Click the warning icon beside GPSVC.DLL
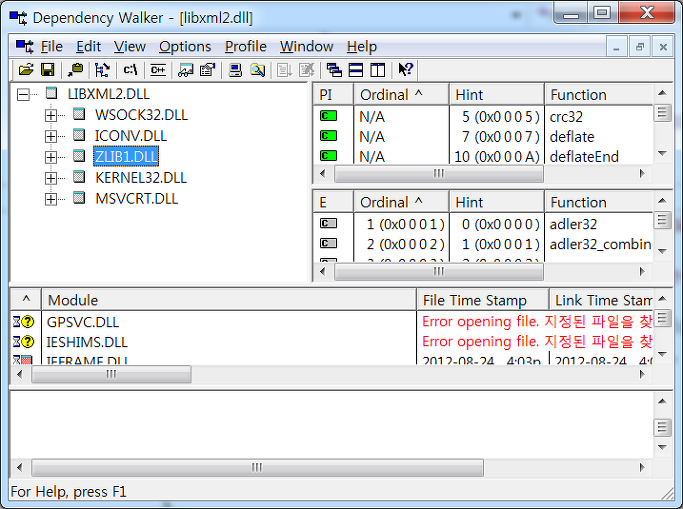The image size is (683, 509). coord(24,322)
